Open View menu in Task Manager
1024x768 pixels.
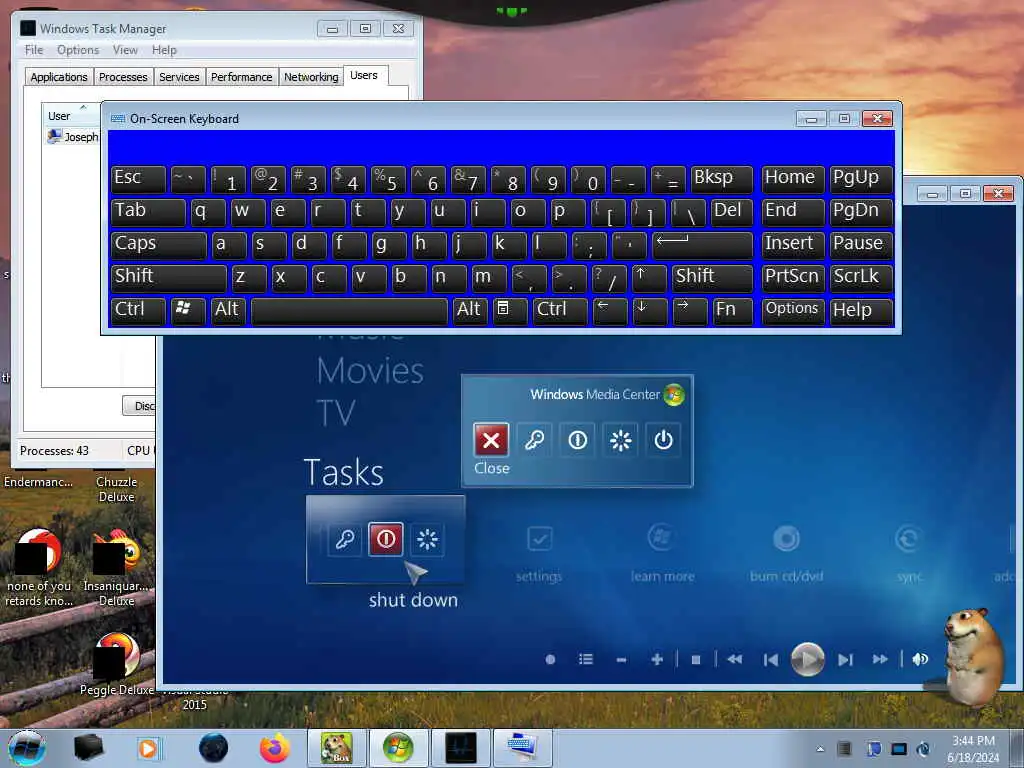point(125,50)
